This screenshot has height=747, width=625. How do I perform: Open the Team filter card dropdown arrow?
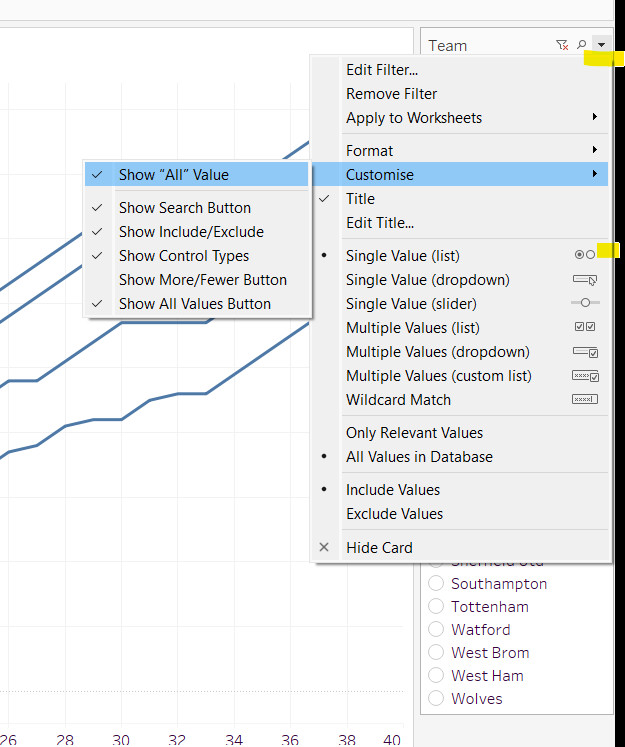click(601, 45)
